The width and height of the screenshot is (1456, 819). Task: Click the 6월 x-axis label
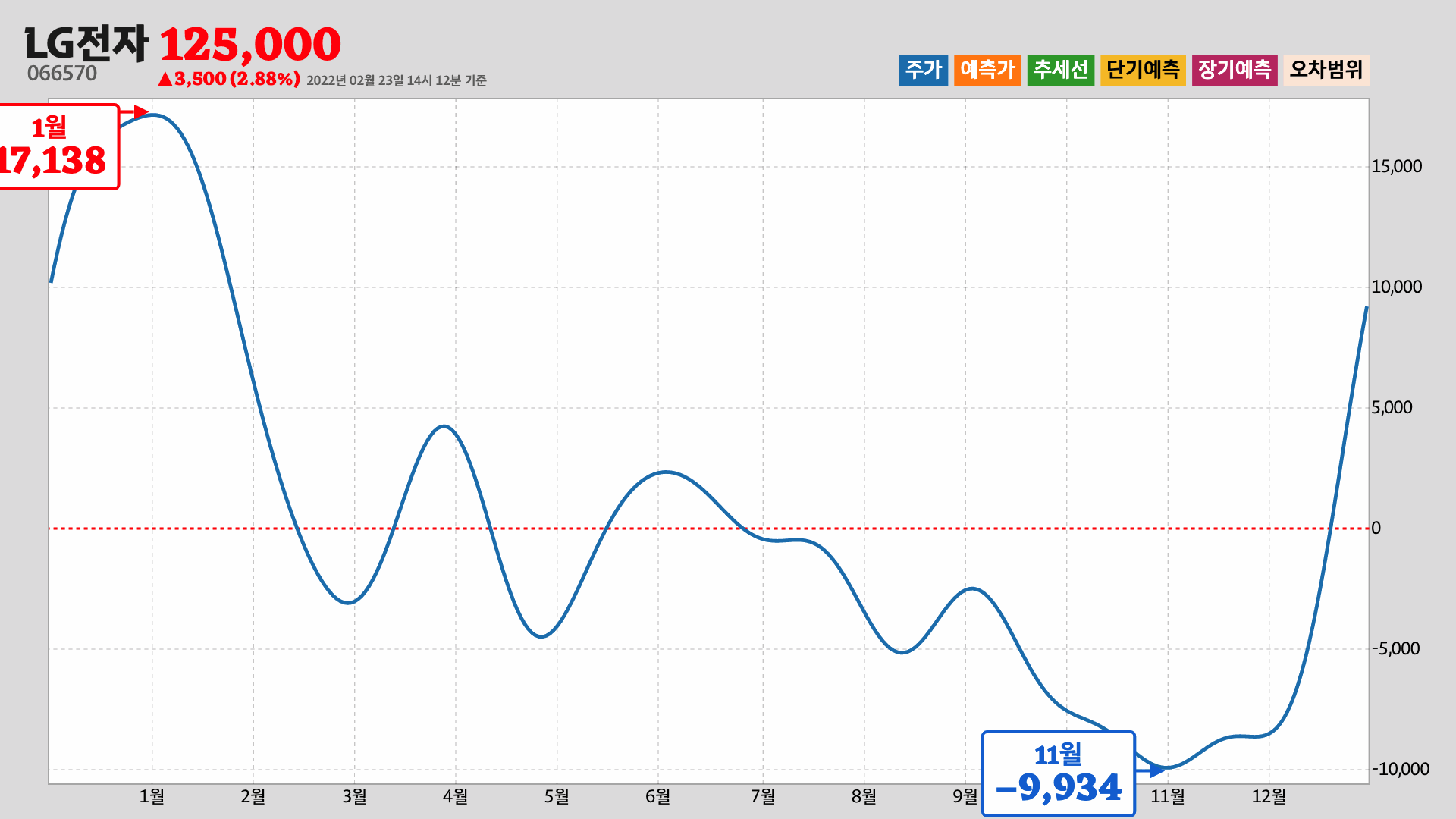click(658, 796)
